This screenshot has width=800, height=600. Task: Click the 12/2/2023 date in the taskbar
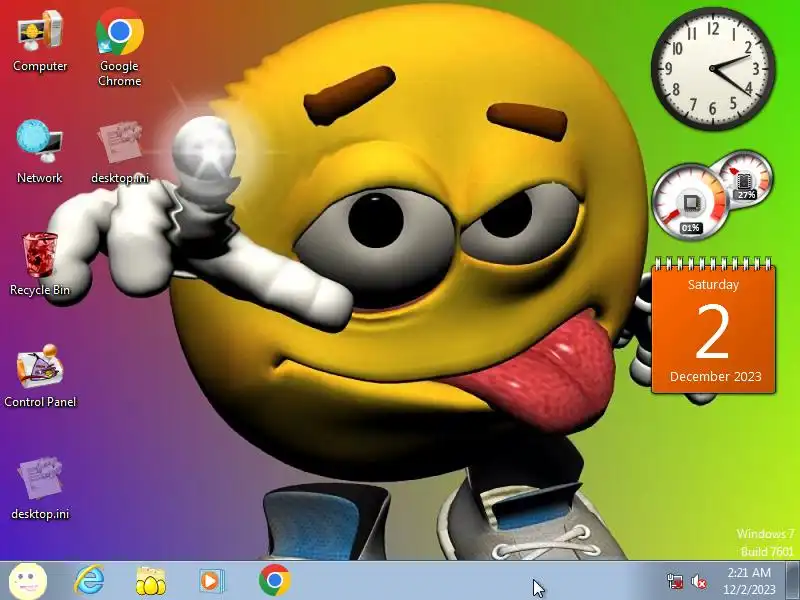click(749, 590)
